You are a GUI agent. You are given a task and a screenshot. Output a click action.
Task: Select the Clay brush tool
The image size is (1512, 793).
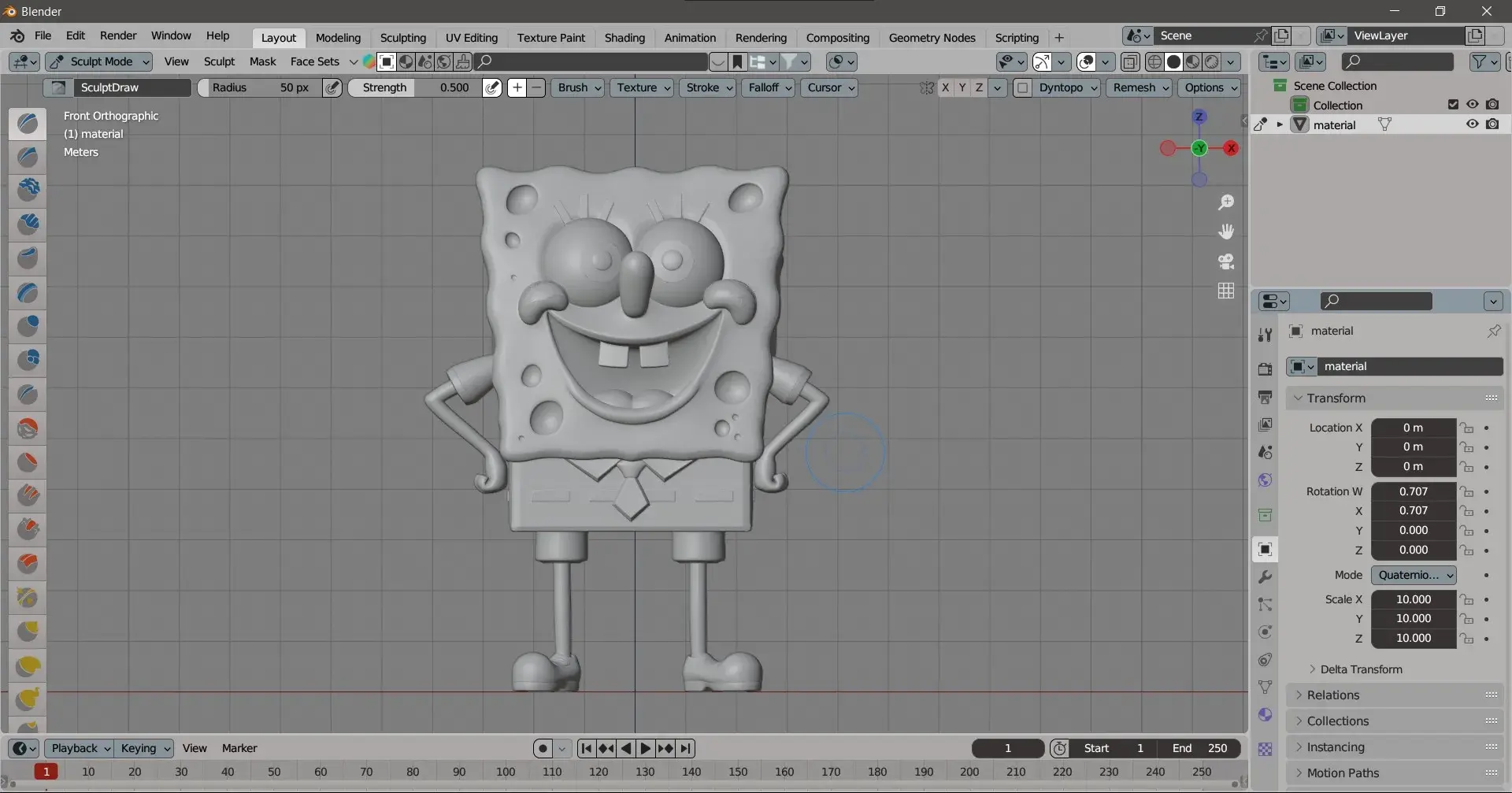click(x=28, y=190)
